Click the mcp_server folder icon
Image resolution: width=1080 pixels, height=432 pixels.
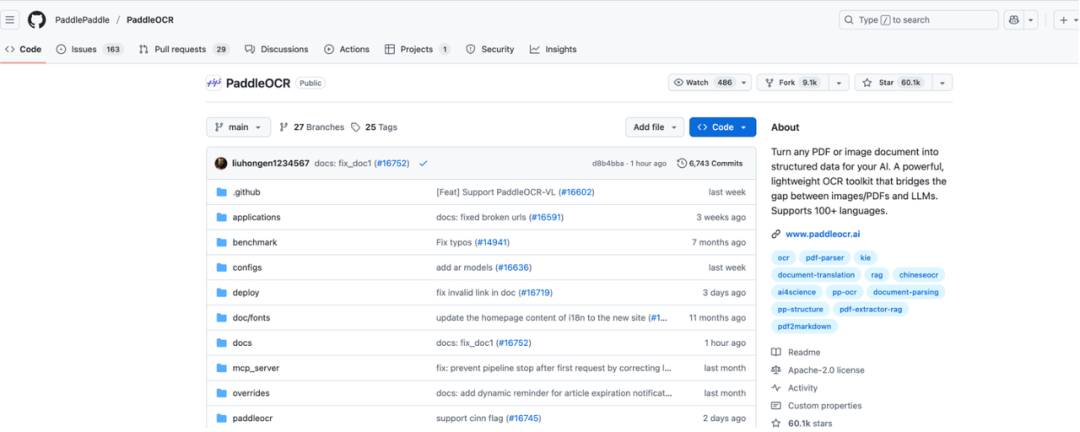(222, 368)
